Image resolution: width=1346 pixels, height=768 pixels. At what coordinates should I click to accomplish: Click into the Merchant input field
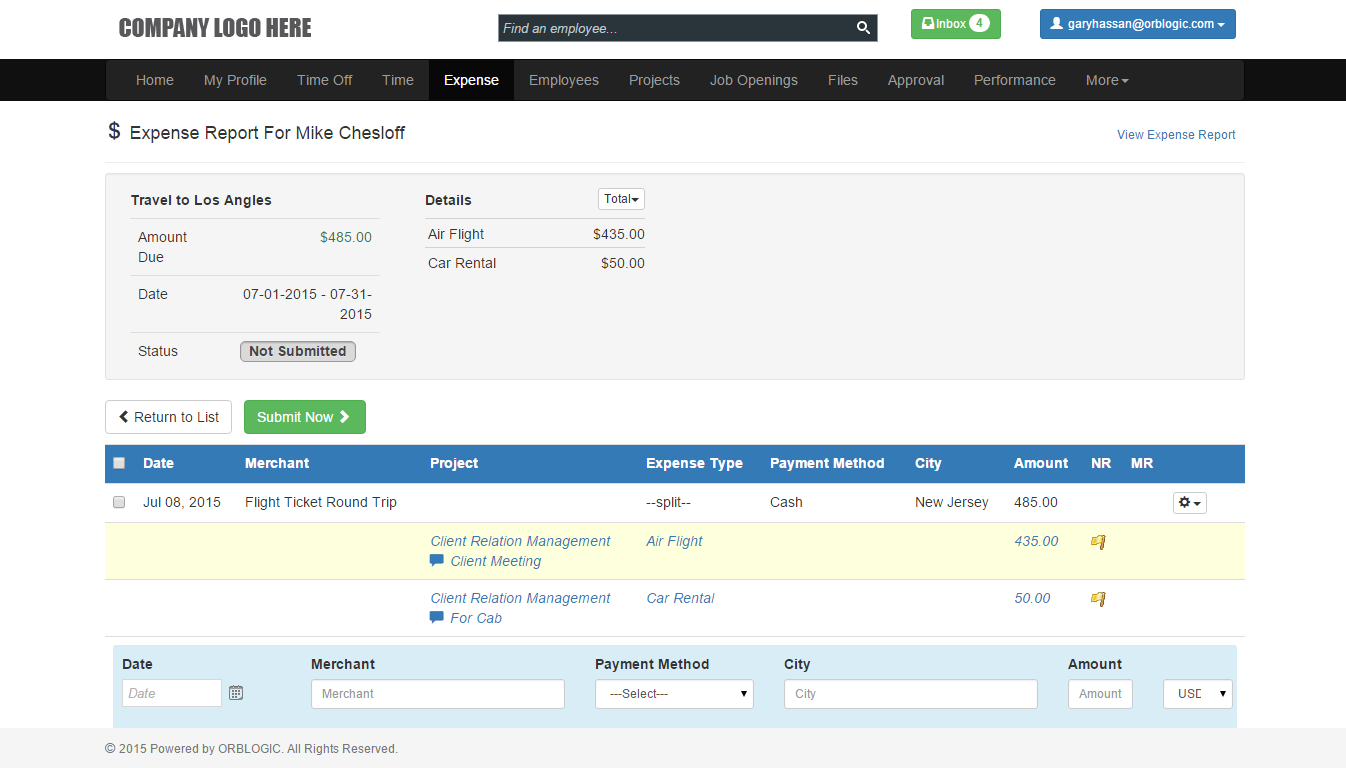pyautogui.click(x=437, y=694)
